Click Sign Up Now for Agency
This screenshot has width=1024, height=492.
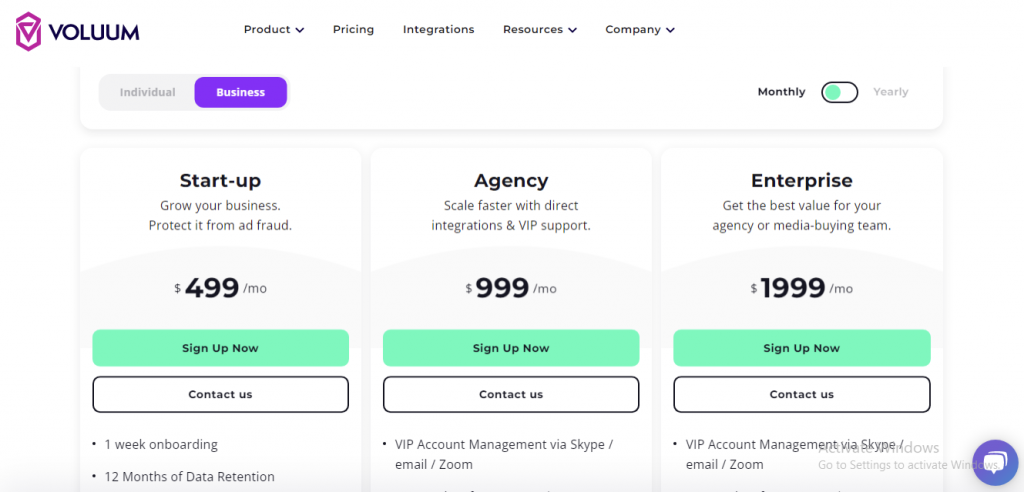point(511,348)
